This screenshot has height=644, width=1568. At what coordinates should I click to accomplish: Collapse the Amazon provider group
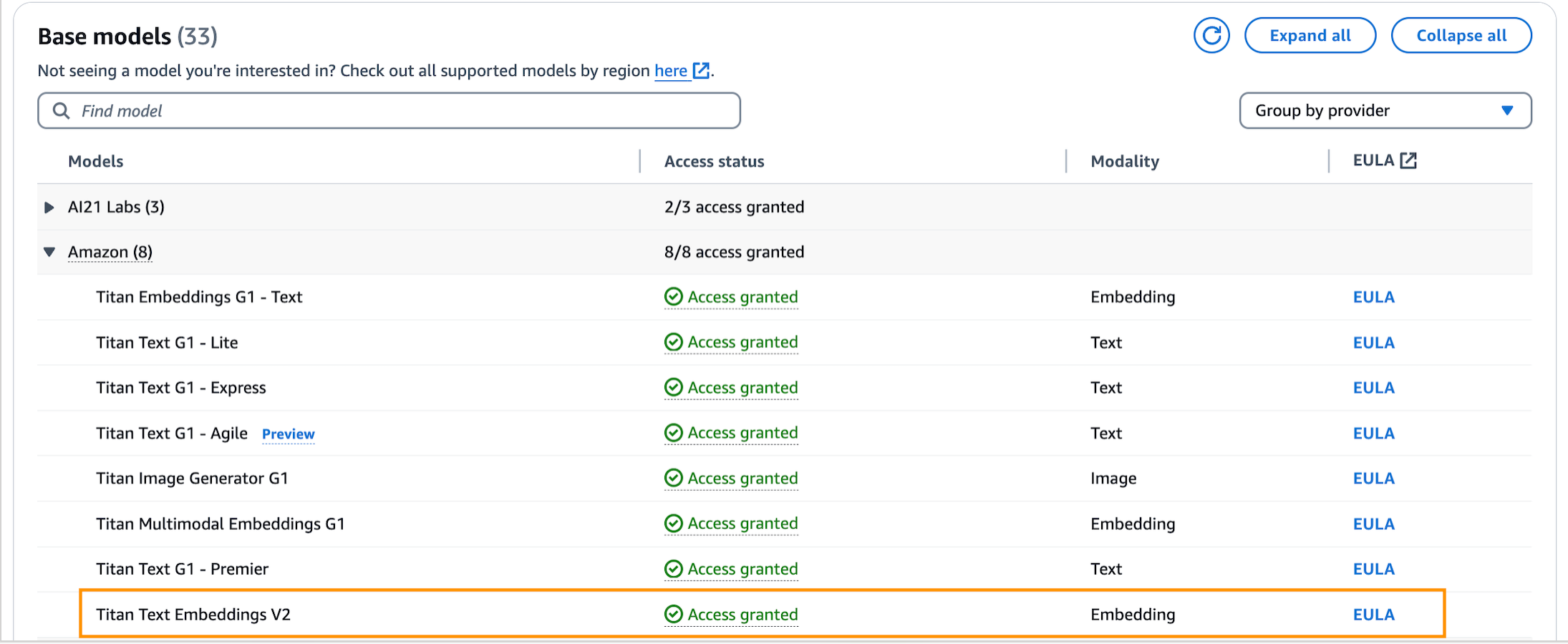49,252
